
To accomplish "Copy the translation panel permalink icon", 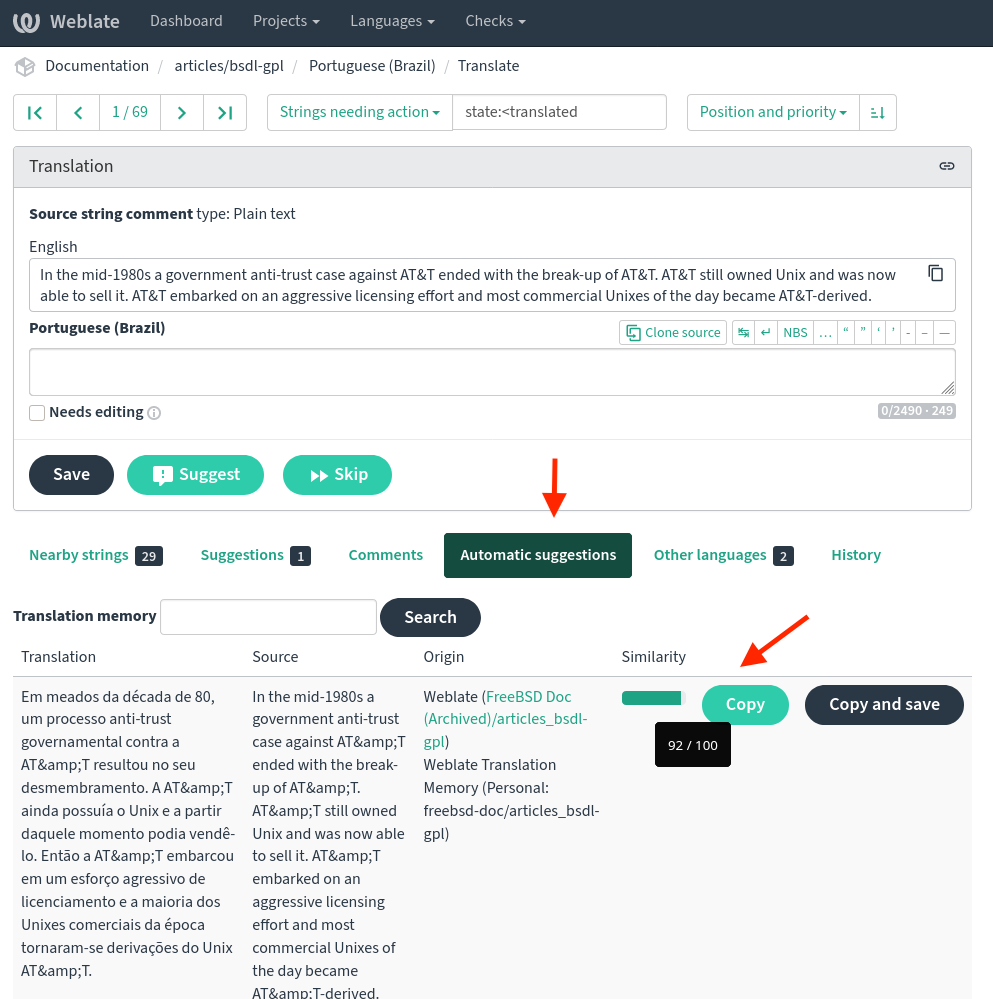I will click(x=946, y=166).
